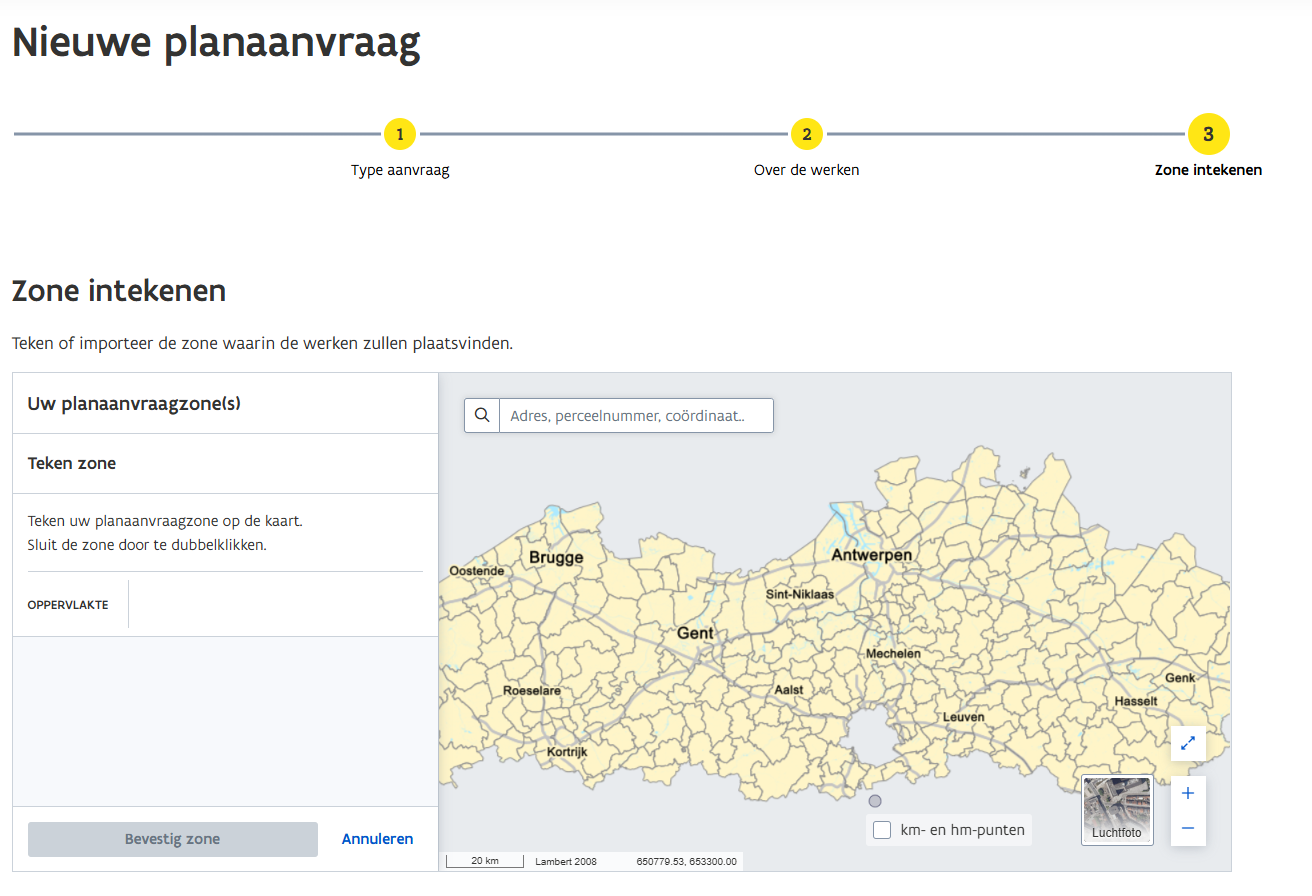Select step 3 Zone intekenen
1312x896 pixels.
tap(1208, 134)
